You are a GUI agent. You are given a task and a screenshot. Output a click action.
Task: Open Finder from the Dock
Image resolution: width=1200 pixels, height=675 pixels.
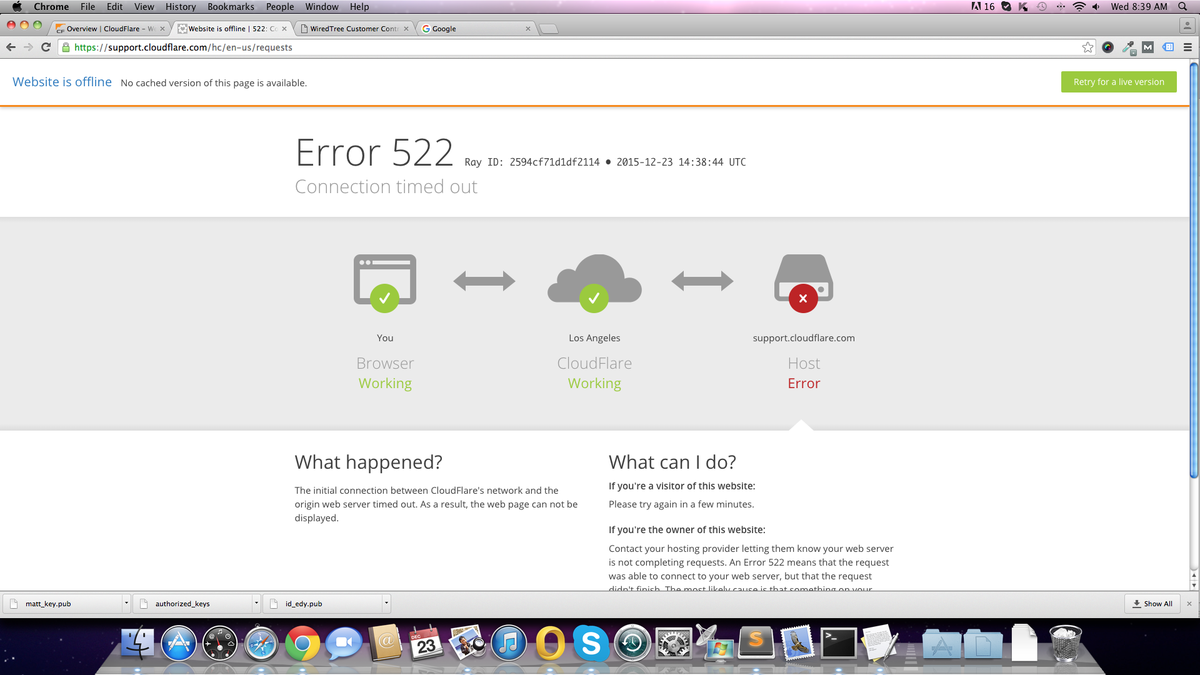click(x=140, y=644)
